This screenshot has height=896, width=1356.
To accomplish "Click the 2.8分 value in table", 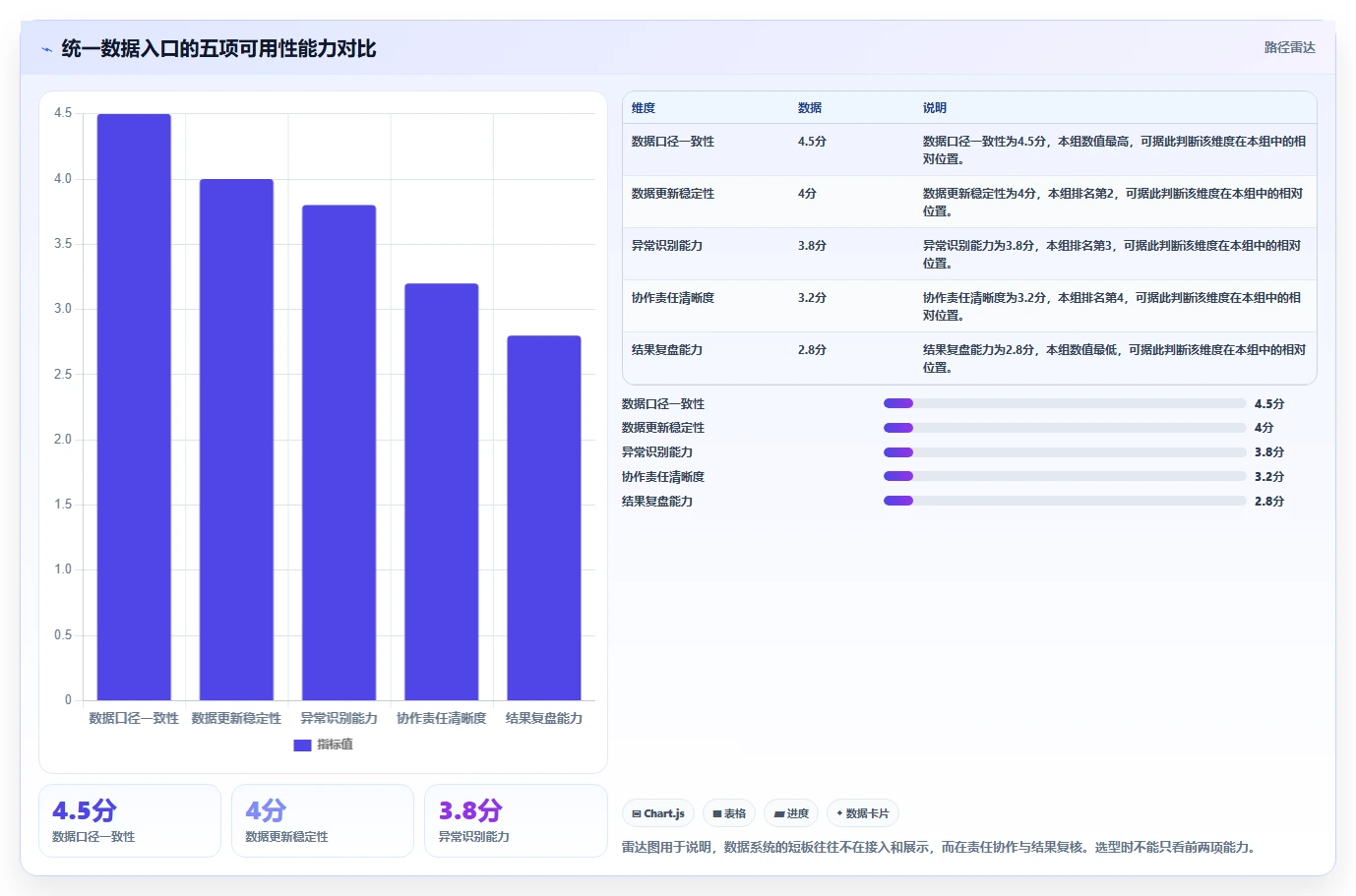I will point(812,350).
